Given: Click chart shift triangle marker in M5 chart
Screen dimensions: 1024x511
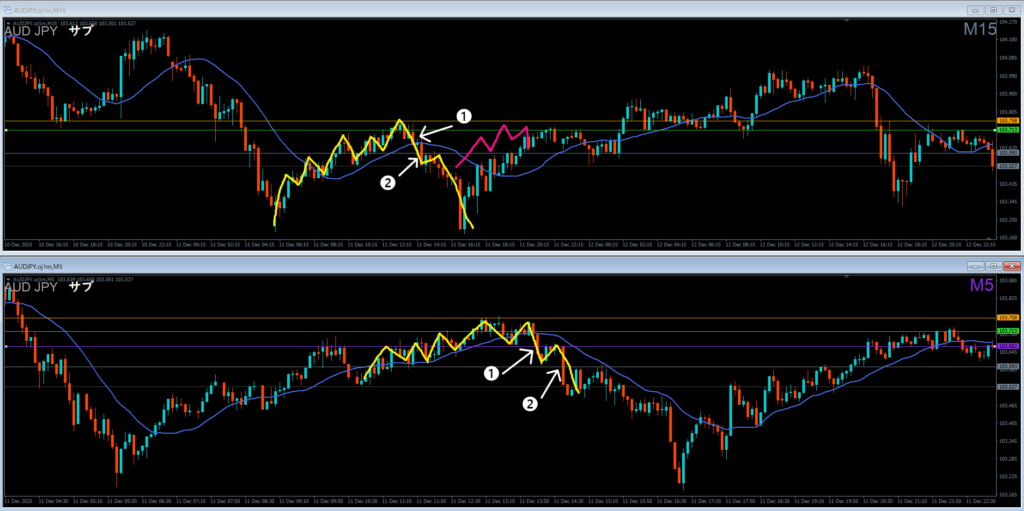Looking at the screenshot, I should pyautogui.click(x=846, y=278).
